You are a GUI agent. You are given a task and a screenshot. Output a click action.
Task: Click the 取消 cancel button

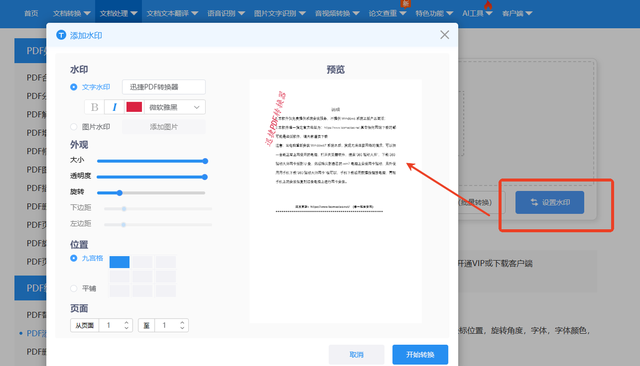356,355
